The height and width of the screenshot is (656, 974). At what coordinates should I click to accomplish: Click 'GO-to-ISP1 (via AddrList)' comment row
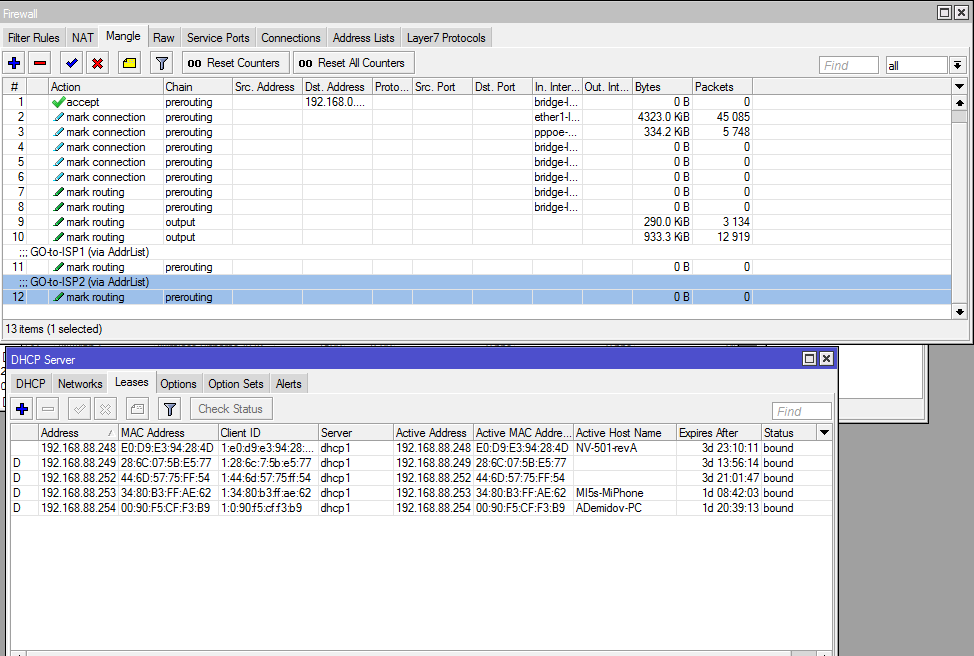tap(476, 252)
